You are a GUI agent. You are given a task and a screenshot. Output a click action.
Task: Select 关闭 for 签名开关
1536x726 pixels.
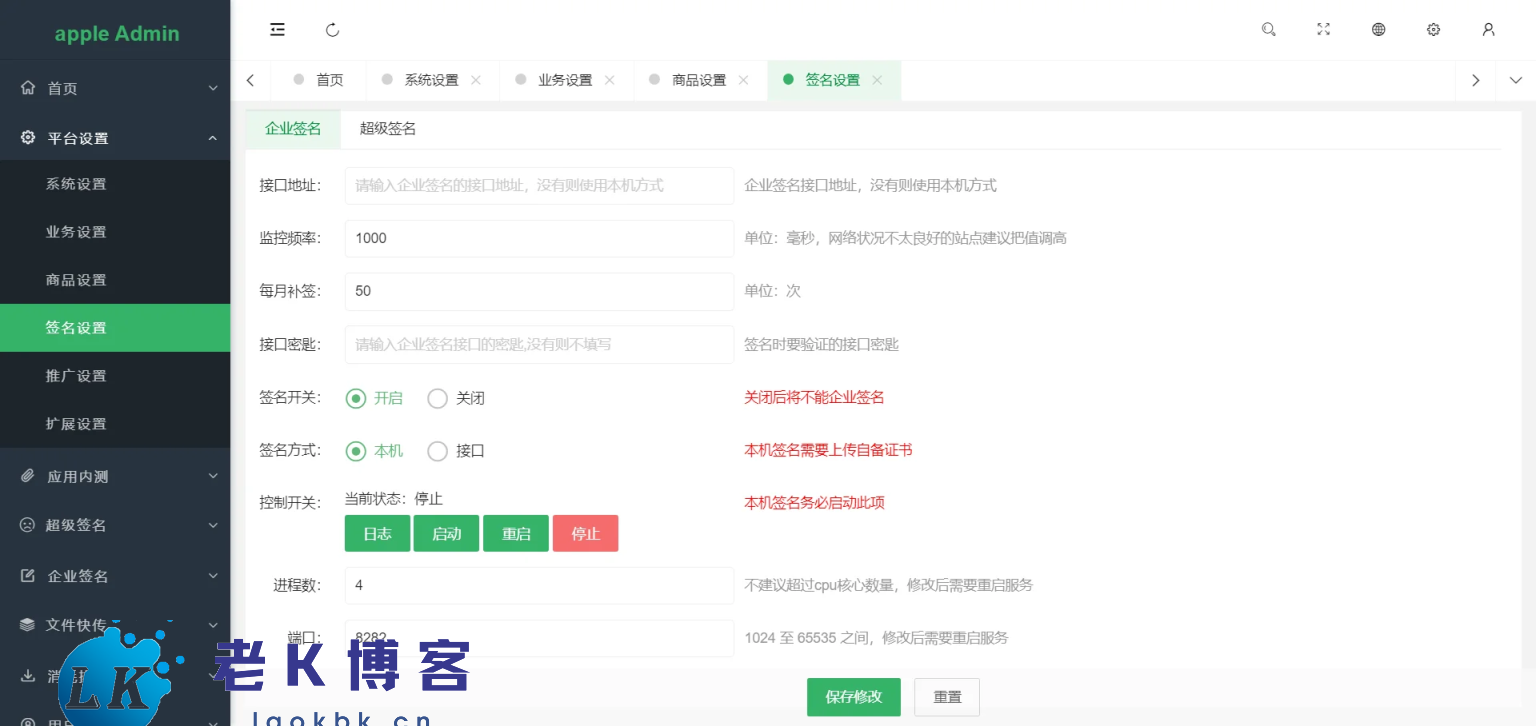438,398
